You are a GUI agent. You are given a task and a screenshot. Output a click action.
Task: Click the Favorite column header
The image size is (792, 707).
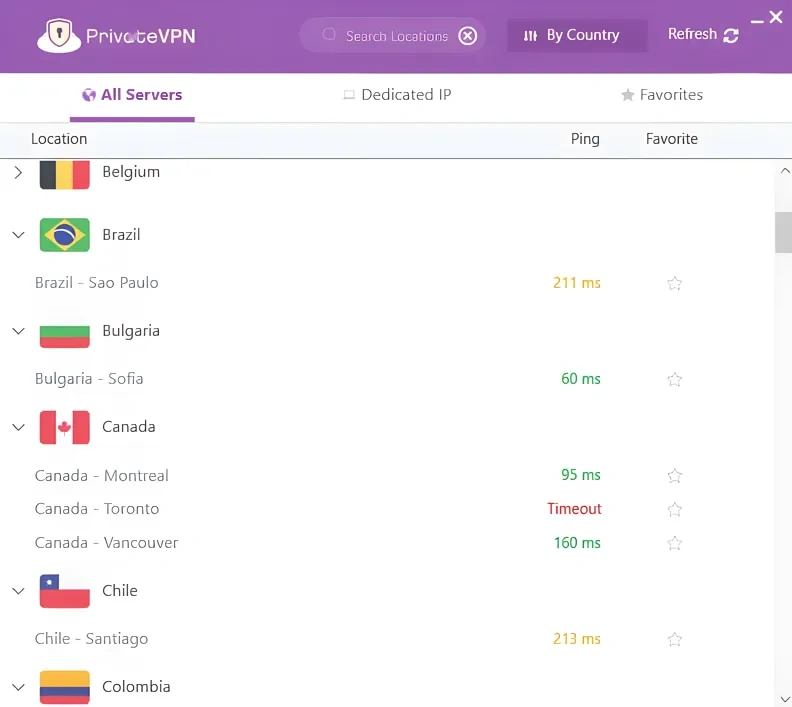point(671,139)
